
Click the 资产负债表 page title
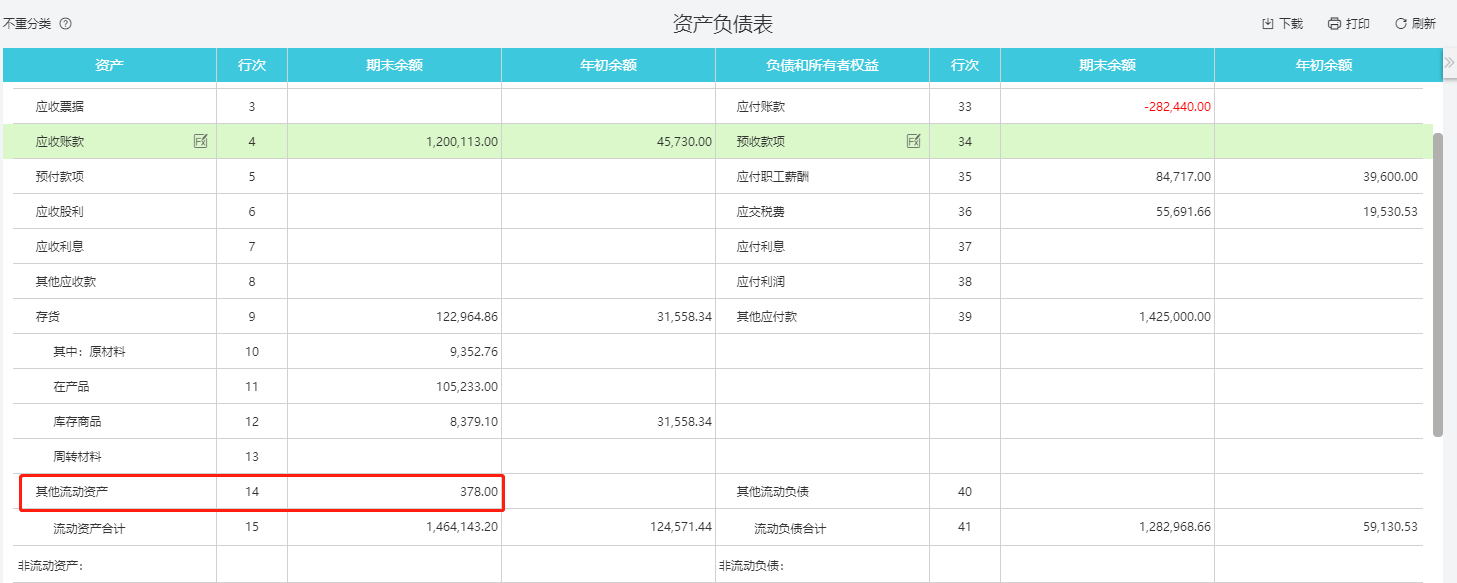[723, 24]
